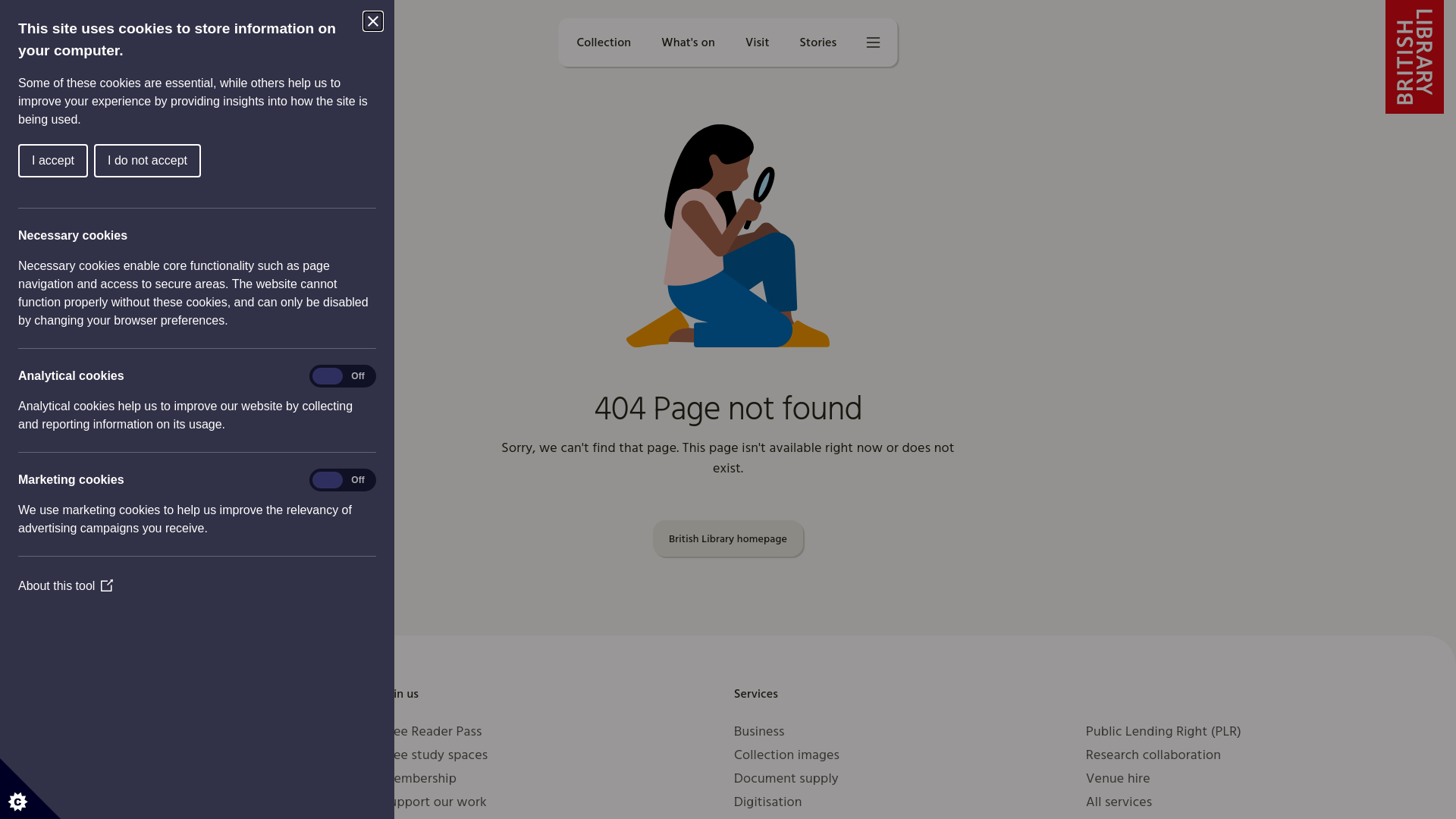1456x819 pixels.
Task: Toggle Marketing cookies switch
Action: tap(343, 480)
